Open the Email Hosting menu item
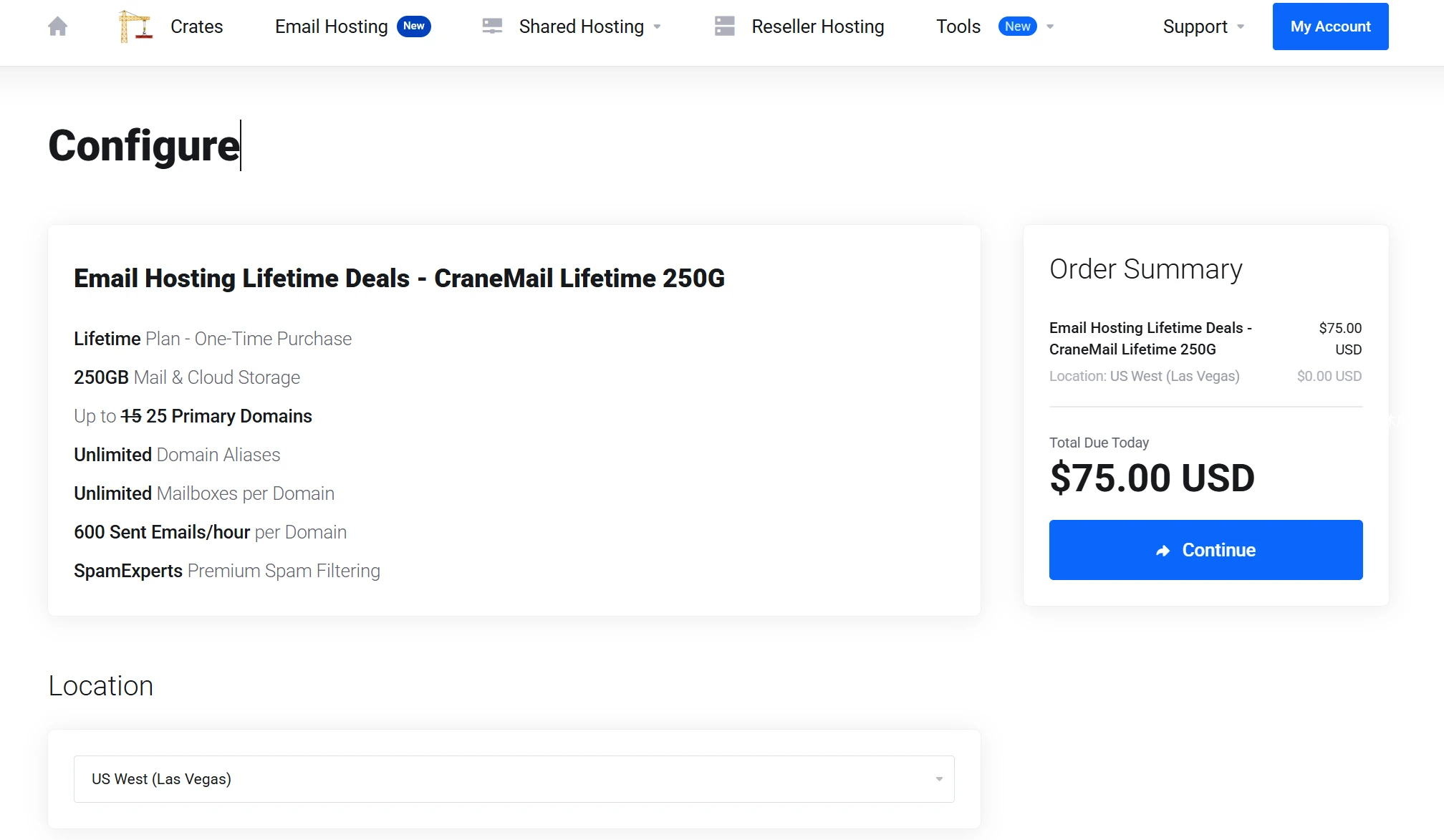Image resolution: width=1444 pixels, height=840 pixels. [332, 26]
